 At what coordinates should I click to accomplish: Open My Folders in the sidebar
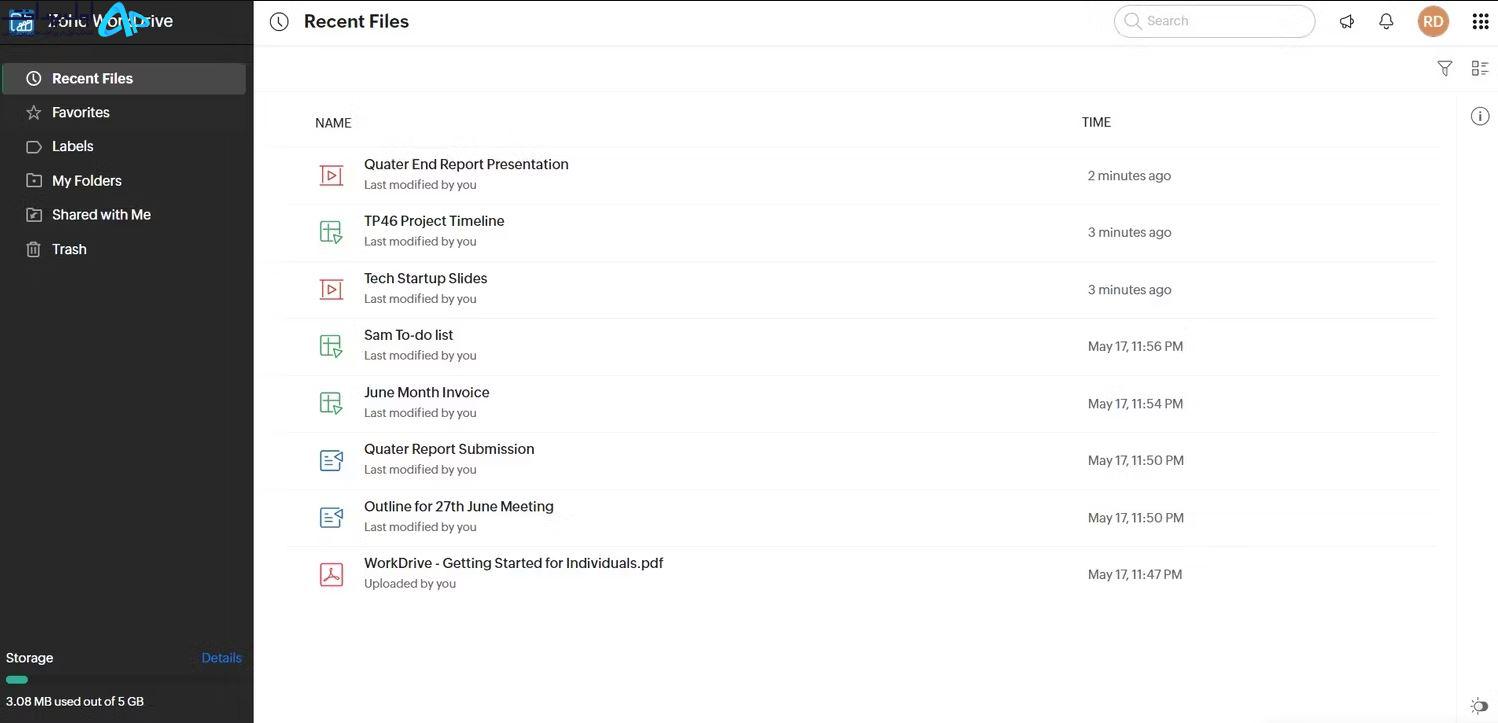coord(87,181)
